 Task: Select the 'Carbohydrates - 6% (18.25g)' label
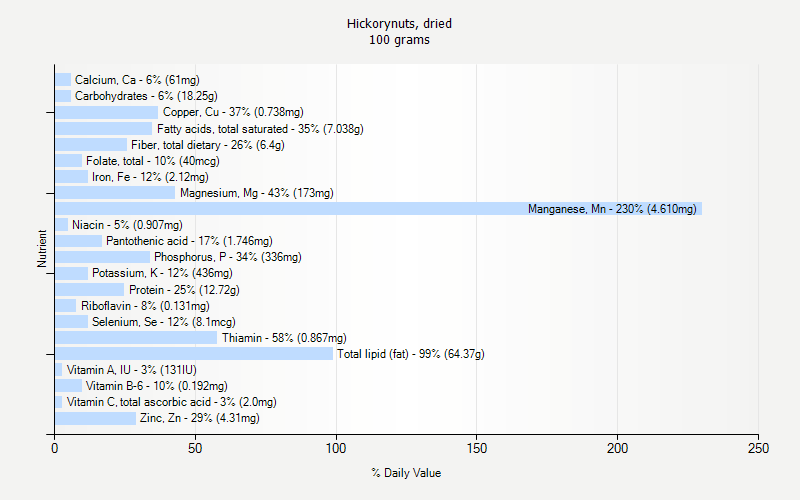[146, 96]
